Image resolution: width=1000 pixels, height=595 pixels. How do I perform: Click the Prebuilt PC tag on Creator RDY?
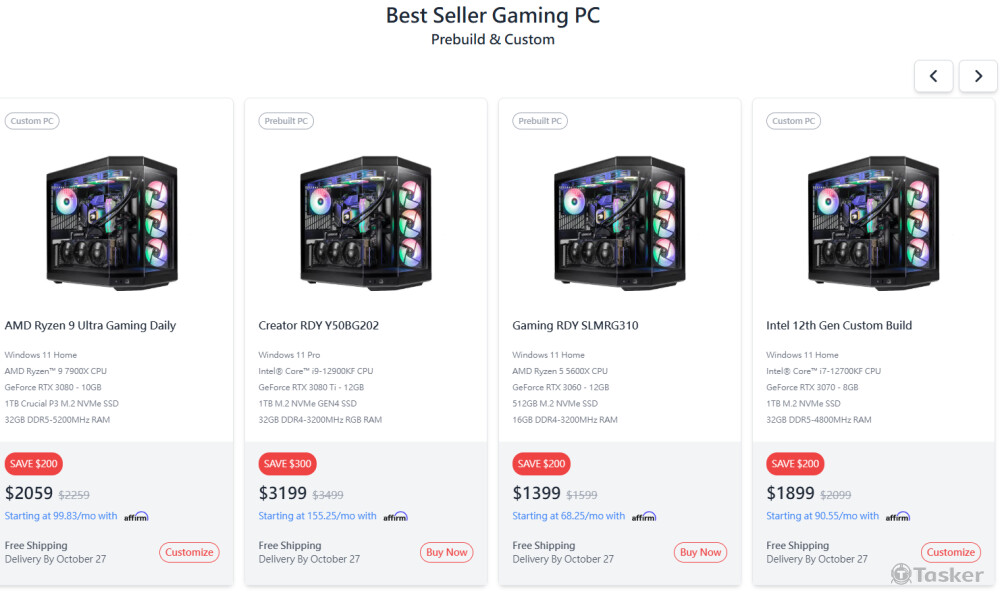click(286, 121)
